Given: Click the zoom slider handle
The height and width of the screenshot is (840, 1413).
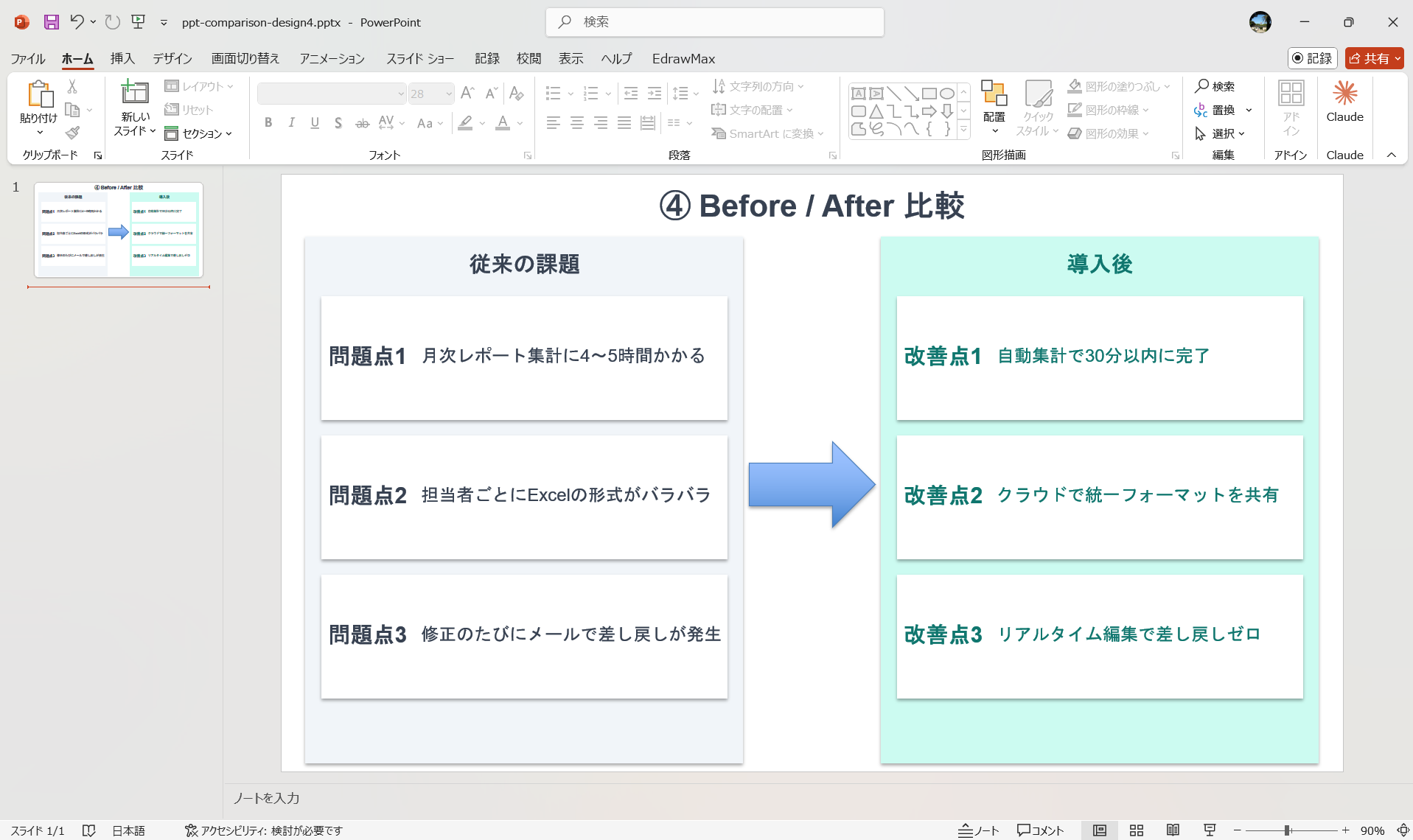Looking at the screenshot, I should [x=1287, y=830].
